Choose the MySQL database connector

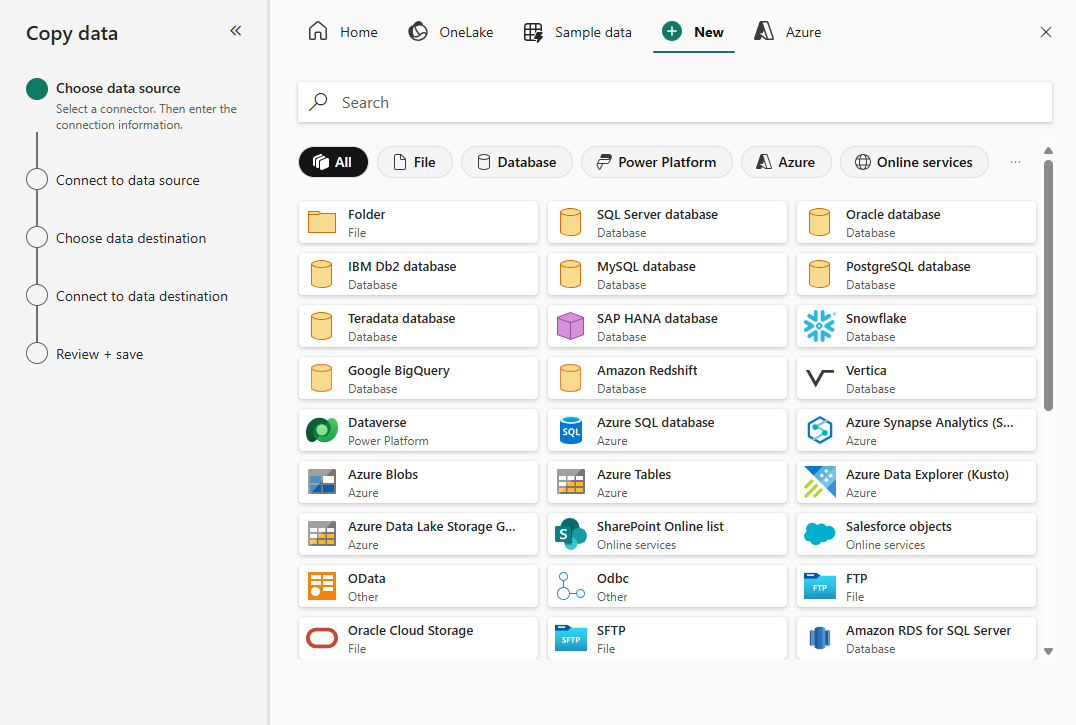[x=667, y=274]
